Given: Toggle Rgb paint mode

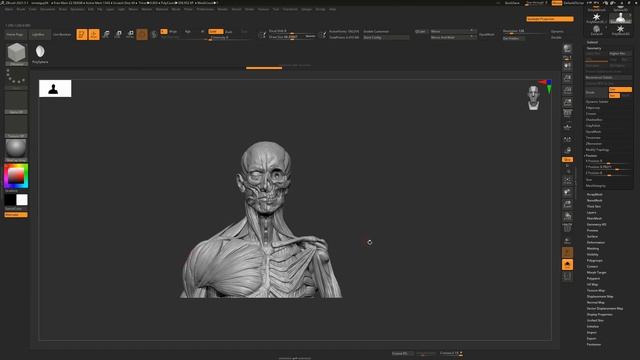Looking at the screenshot, I should pyautogui.click(x=188, y=31).
